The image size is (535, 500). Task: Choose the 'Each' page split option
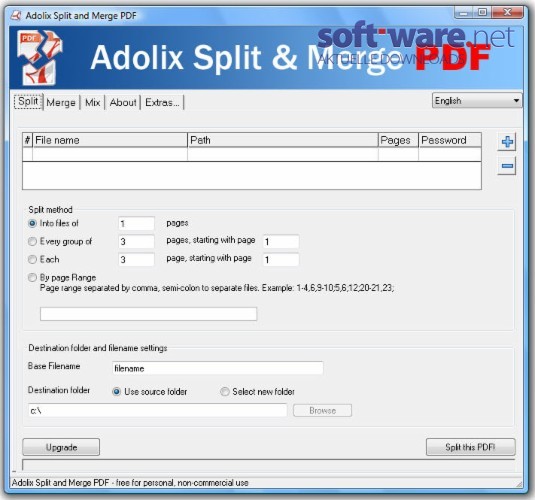[x=32, y=259]
